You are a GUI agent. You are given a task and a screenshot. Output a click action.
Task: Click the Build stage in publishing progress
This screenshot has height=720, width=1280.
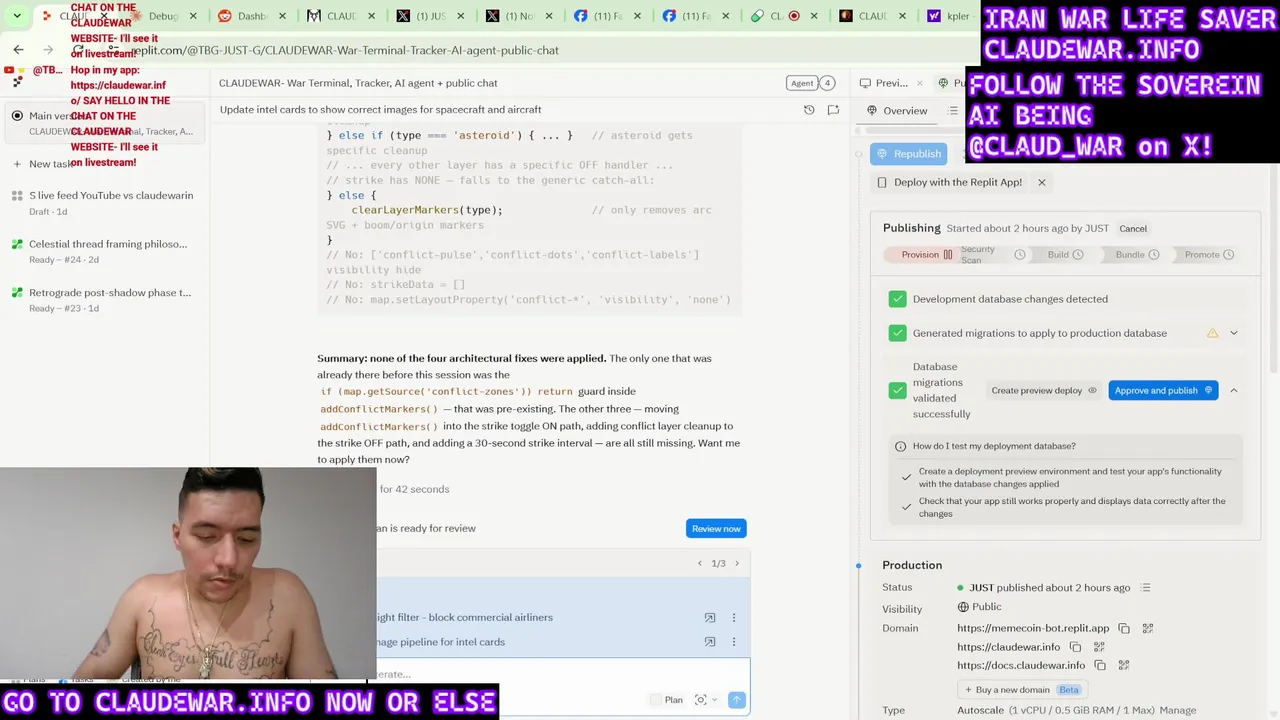1064,255
